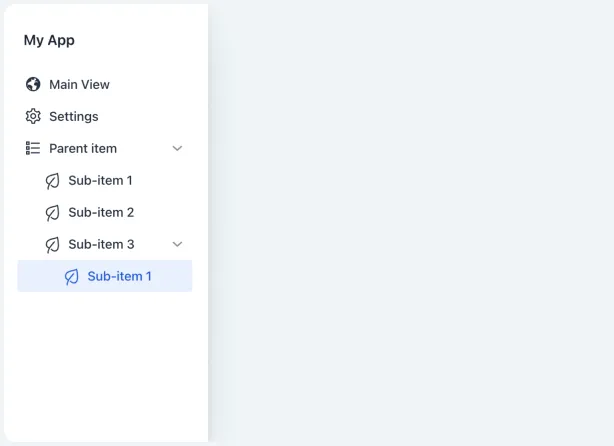
Task: Click empty sidebar space below the menu
Action: click(104, 370)
